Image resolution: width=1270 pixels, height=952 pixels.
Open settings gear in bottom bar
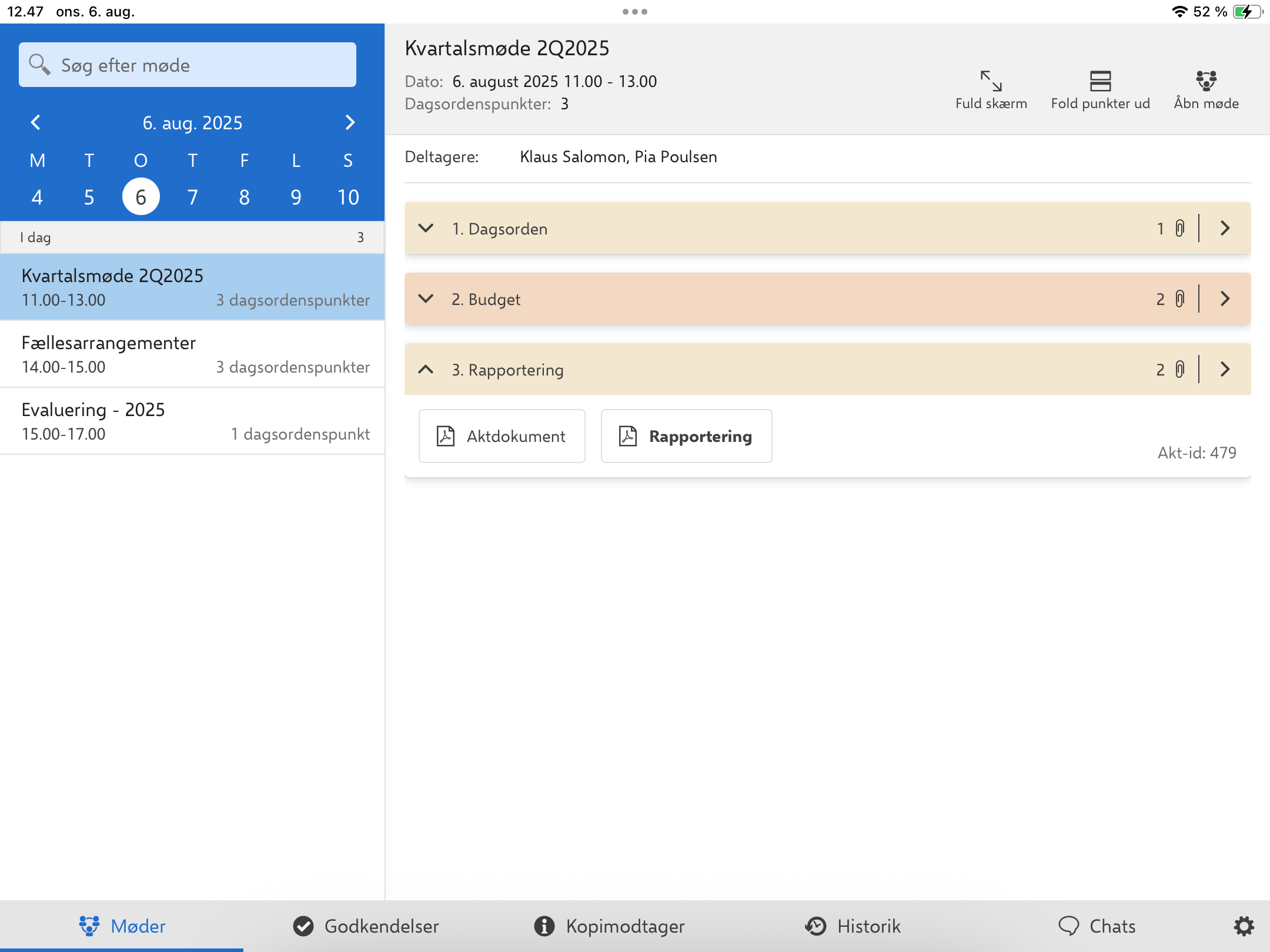pyautogui.click(x=1244, y=926)
